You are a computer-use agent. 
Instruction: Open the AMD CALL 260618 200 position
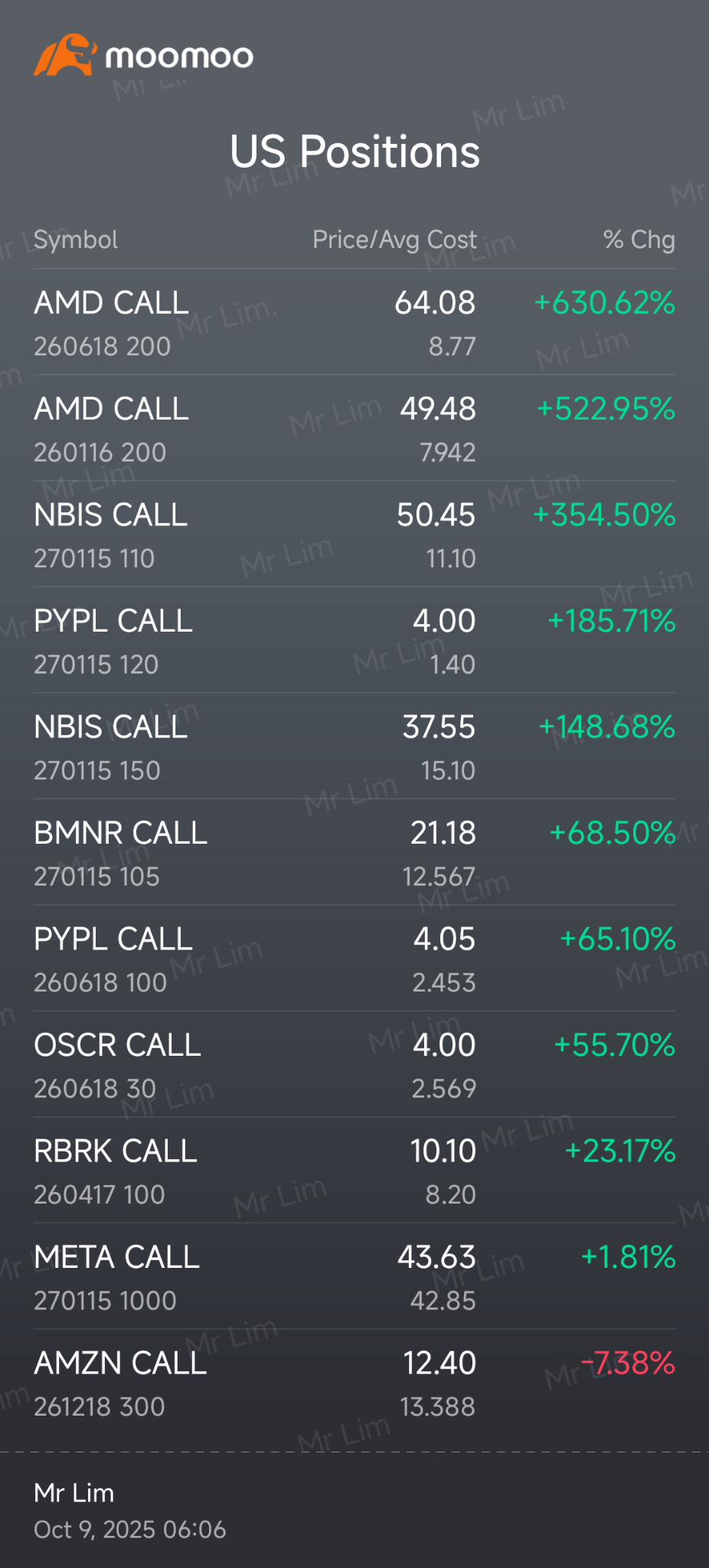112,322
